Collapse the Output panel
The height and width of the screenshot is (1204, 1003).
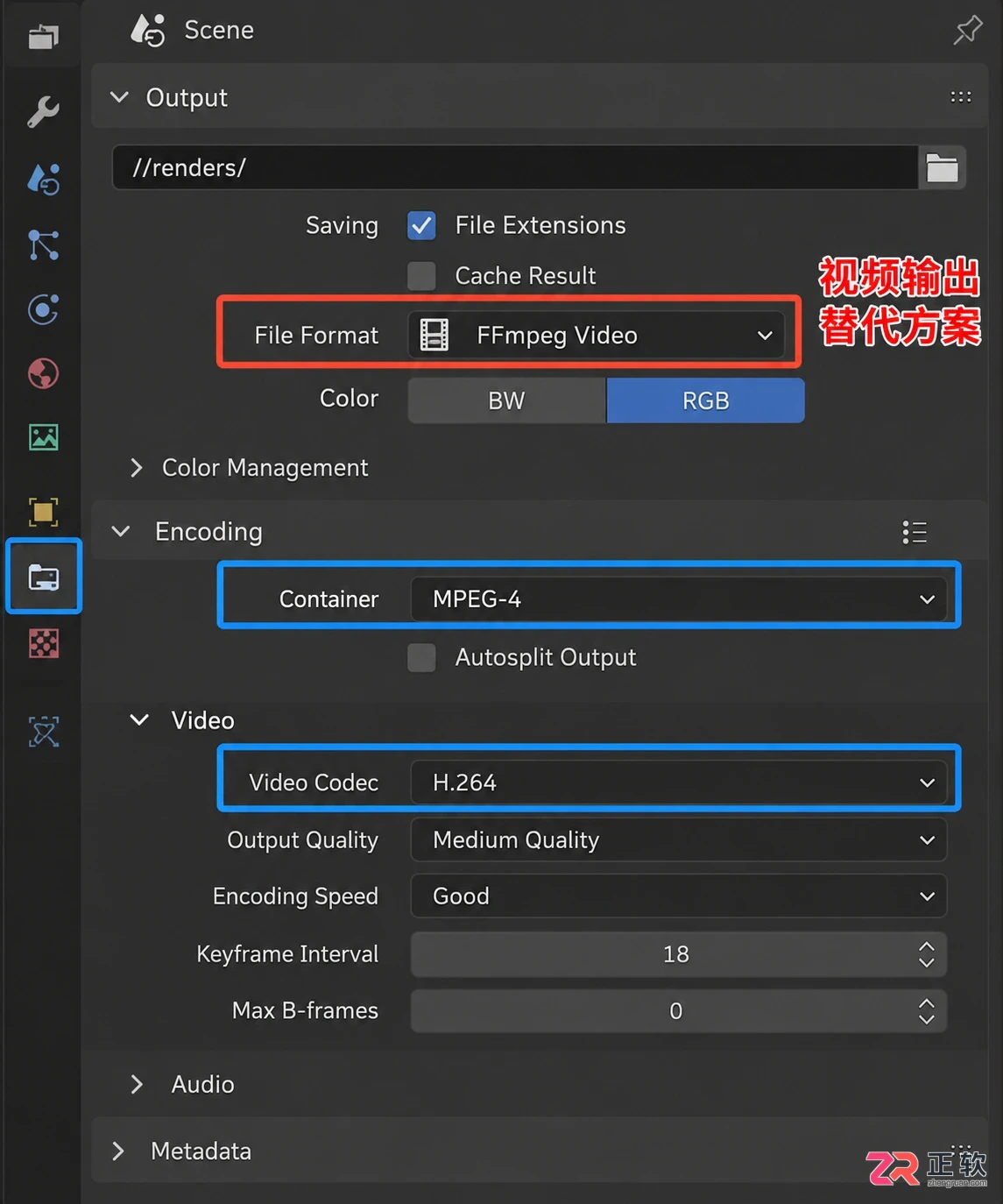[x=120, y=97]
